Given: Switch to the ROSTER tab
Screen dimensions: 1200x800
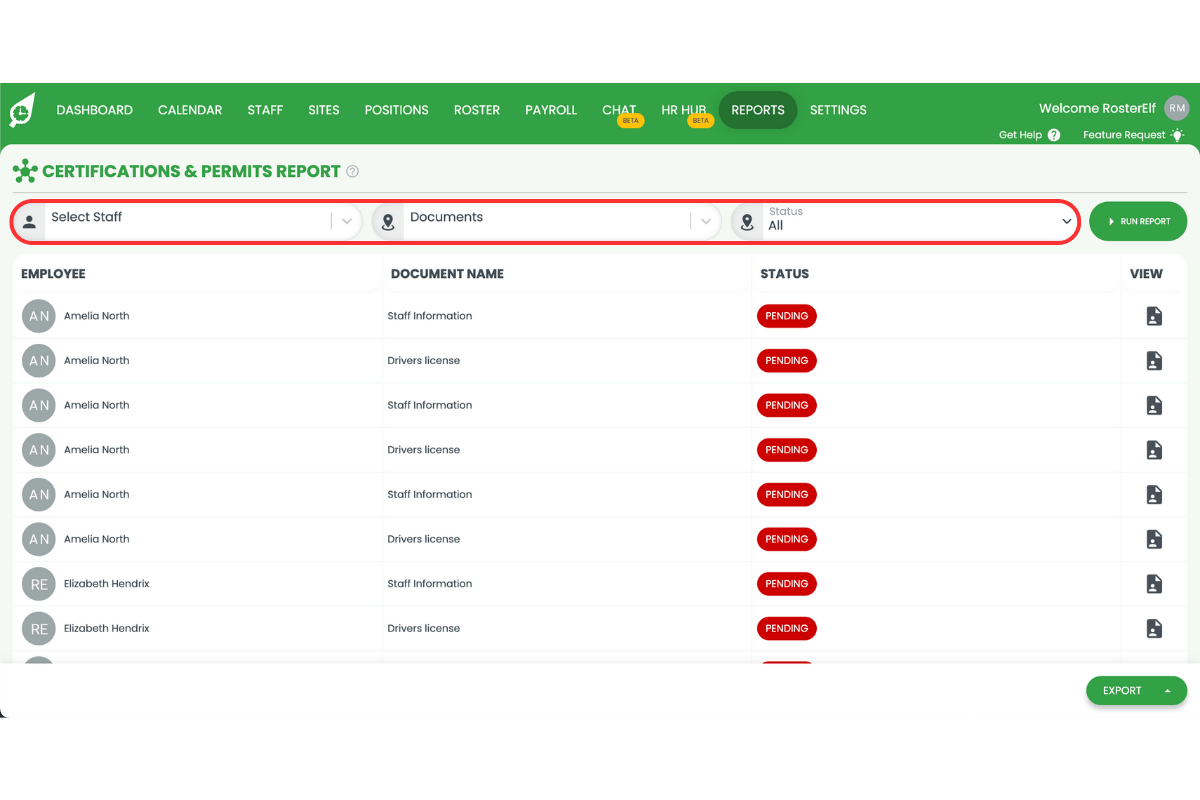Looking at the screenshot, I should click(477, 110).
